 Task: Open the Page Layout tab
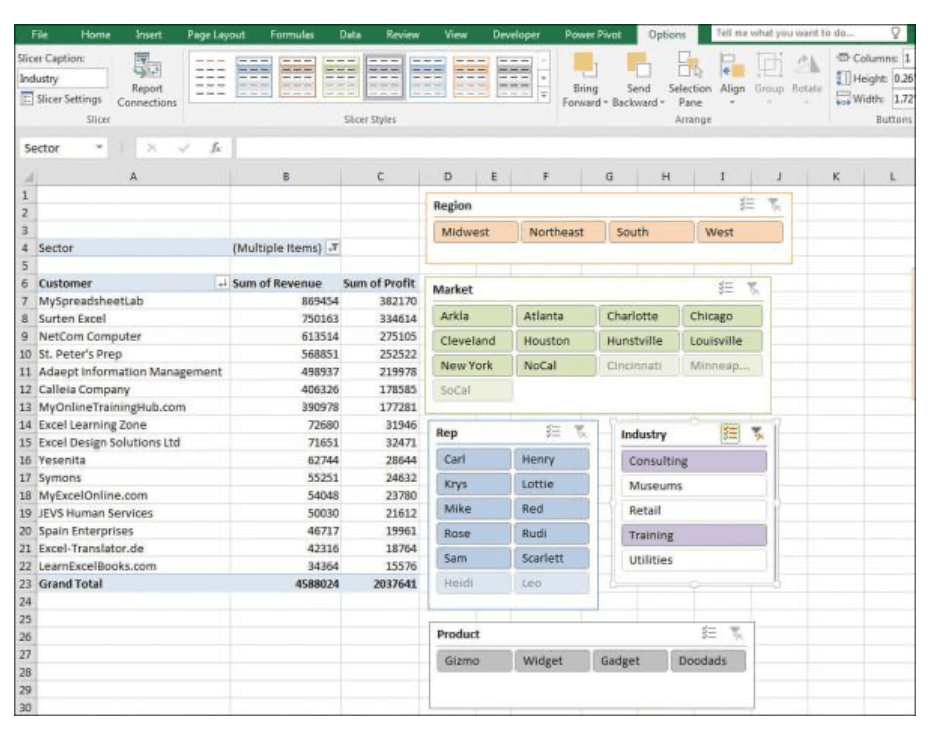point(216,34)
